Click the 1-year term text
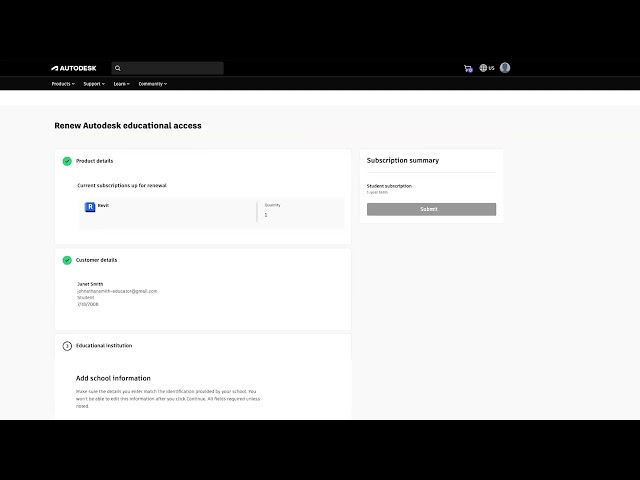 coord(377,192)
